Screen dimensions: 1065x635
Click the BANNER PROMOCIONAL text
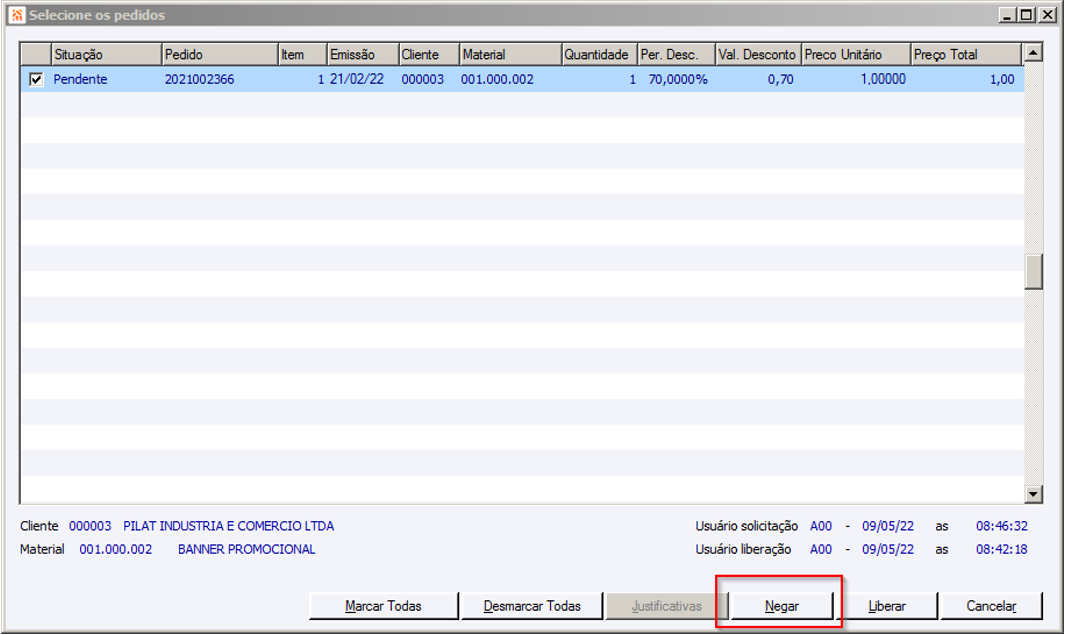pyautogui.click(x=247, y=549)
